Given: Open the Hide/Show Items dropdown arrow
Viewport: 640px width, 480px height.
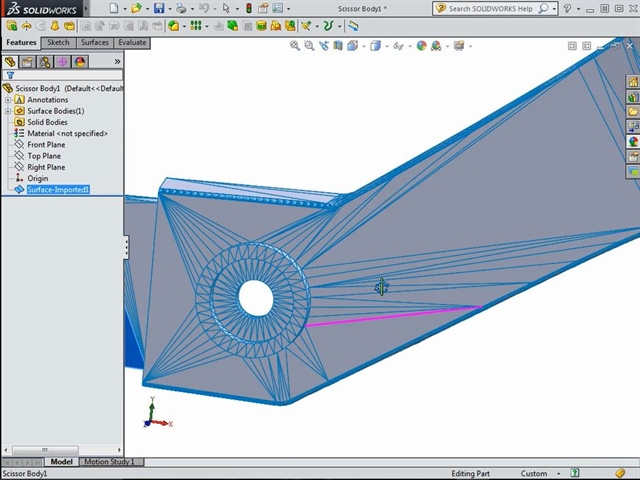Looking at the screenshot, I should (x=409, y=46).
